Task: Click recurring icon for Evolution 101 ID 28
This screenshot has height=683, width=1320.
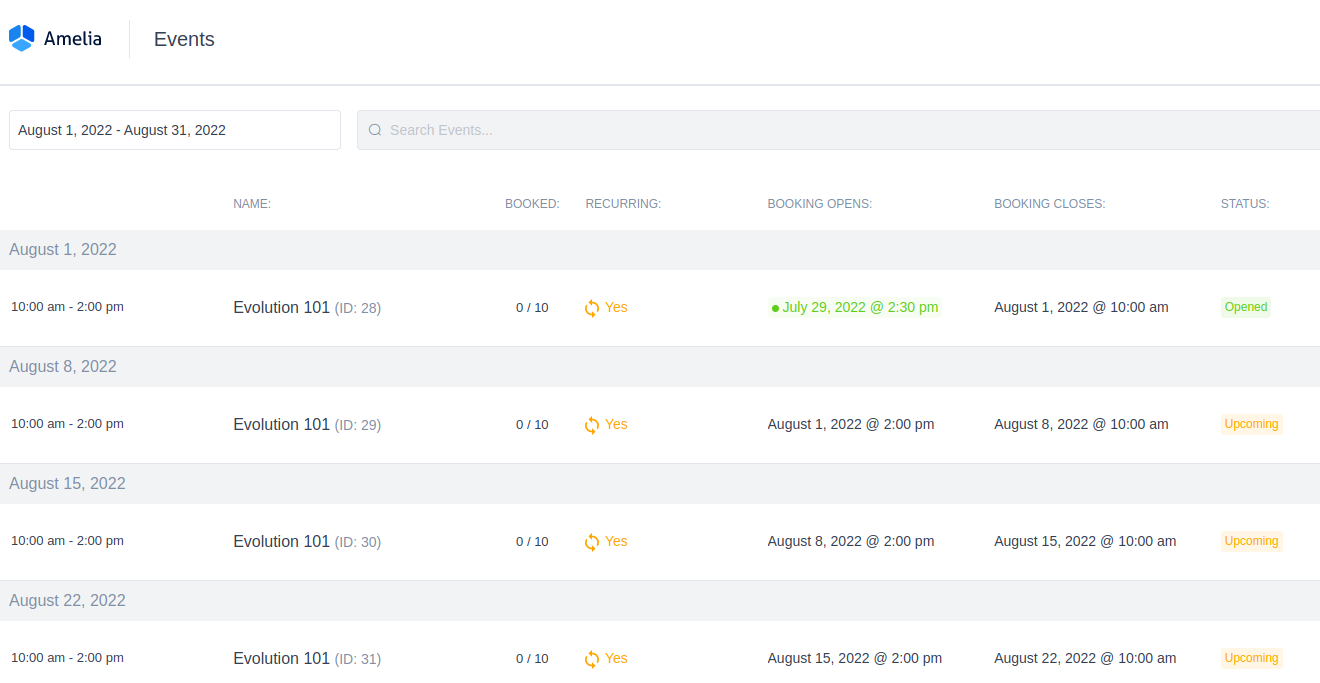Action: [592, 308]
